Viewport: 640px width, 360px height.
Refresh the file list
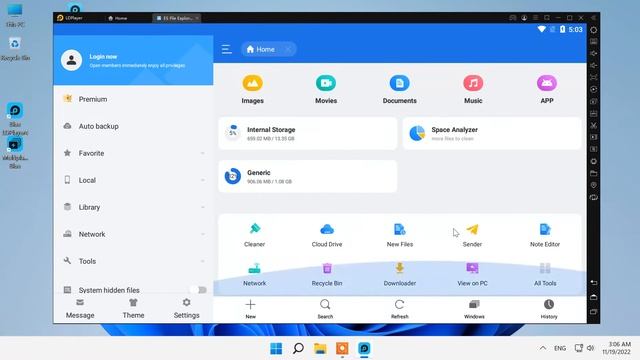tap(400, 309)
